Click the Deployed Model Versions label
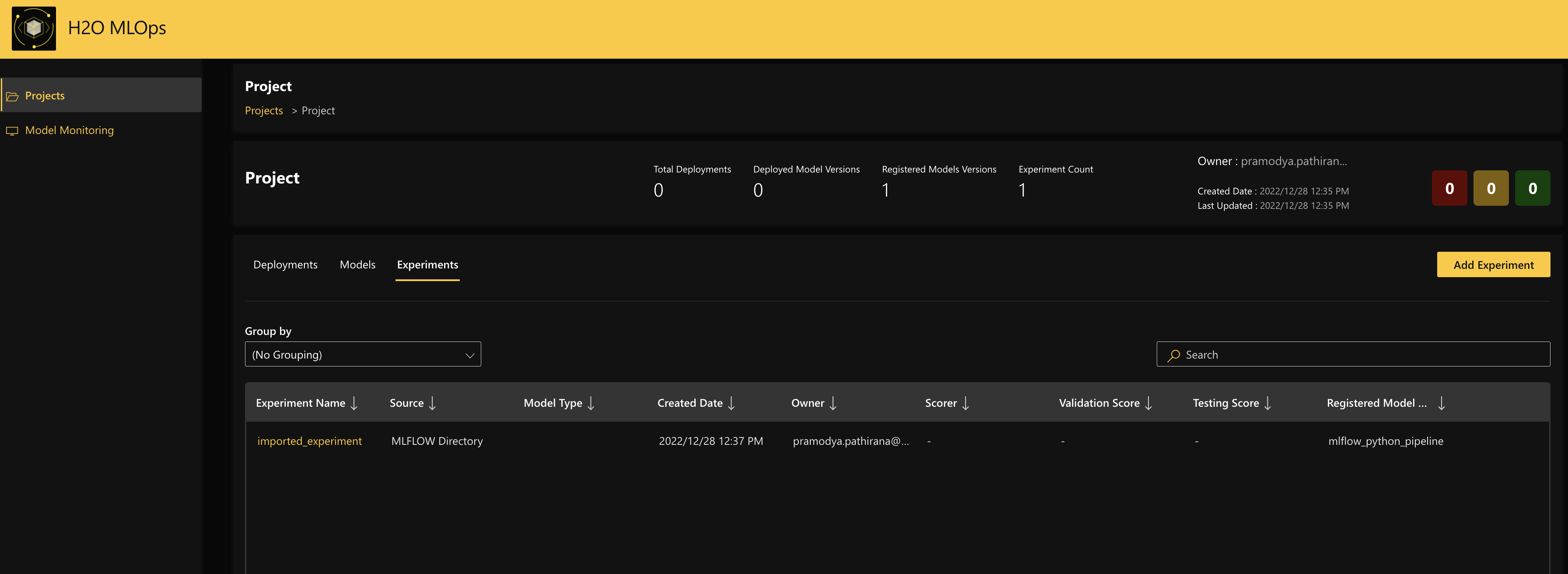The height and width of the screenshot is (574, 1568). pos(806,169)
